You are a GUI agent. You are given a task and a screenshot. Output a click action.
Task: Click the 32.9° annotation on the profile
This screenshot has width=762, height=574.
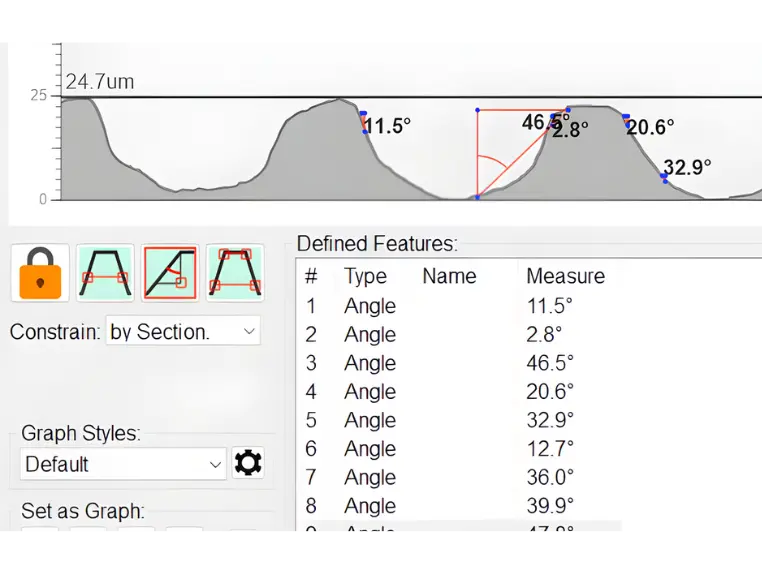point(687,168)
